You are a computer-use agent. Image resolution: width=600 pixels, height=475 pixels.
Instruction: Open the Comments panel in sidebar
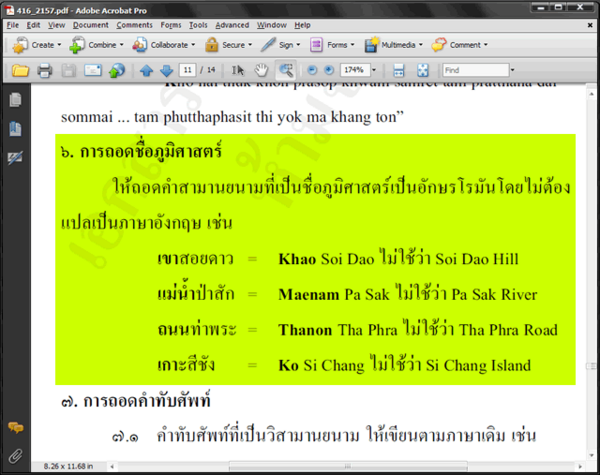point(15,428)
